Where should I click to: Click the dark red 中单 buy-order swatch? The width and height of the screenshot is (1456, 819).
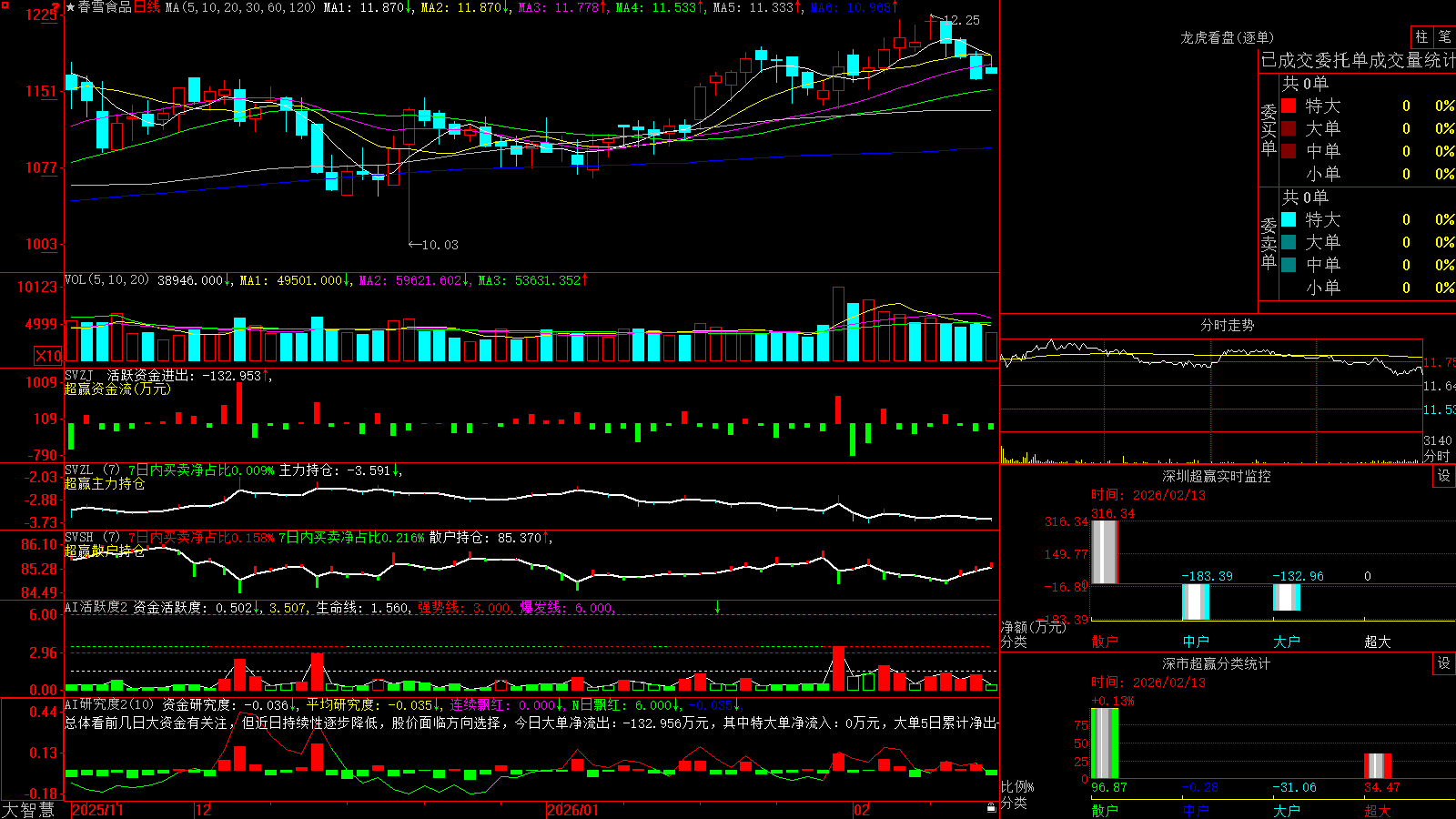click(x=1289, y=151)
